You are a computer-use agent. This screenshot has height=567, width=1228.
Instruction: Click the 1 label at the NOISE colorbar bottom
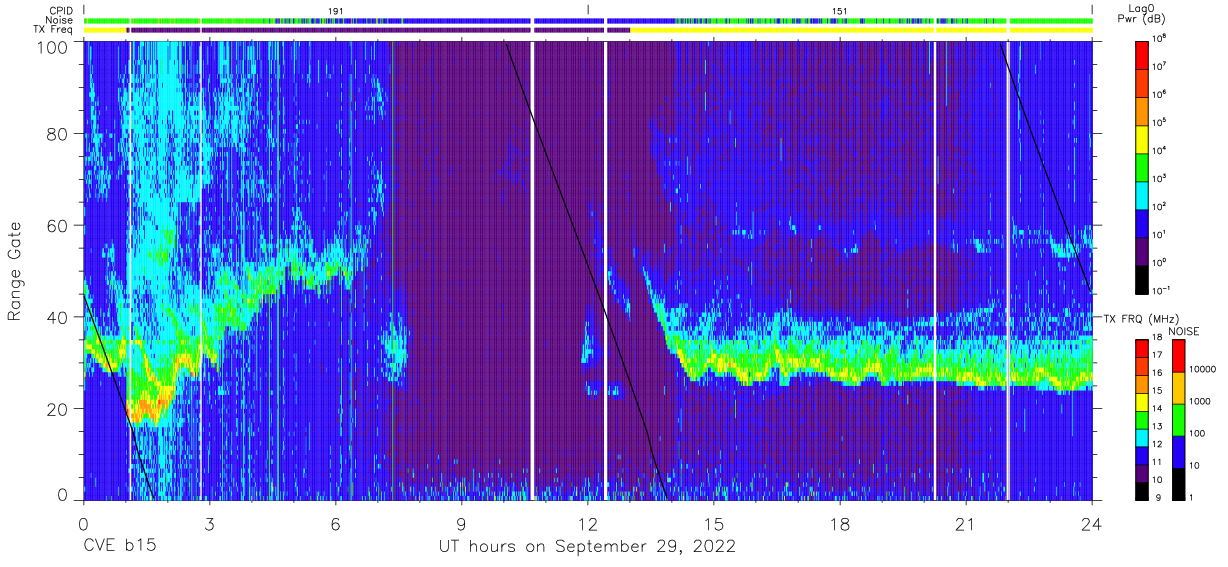pos(1190,496)
